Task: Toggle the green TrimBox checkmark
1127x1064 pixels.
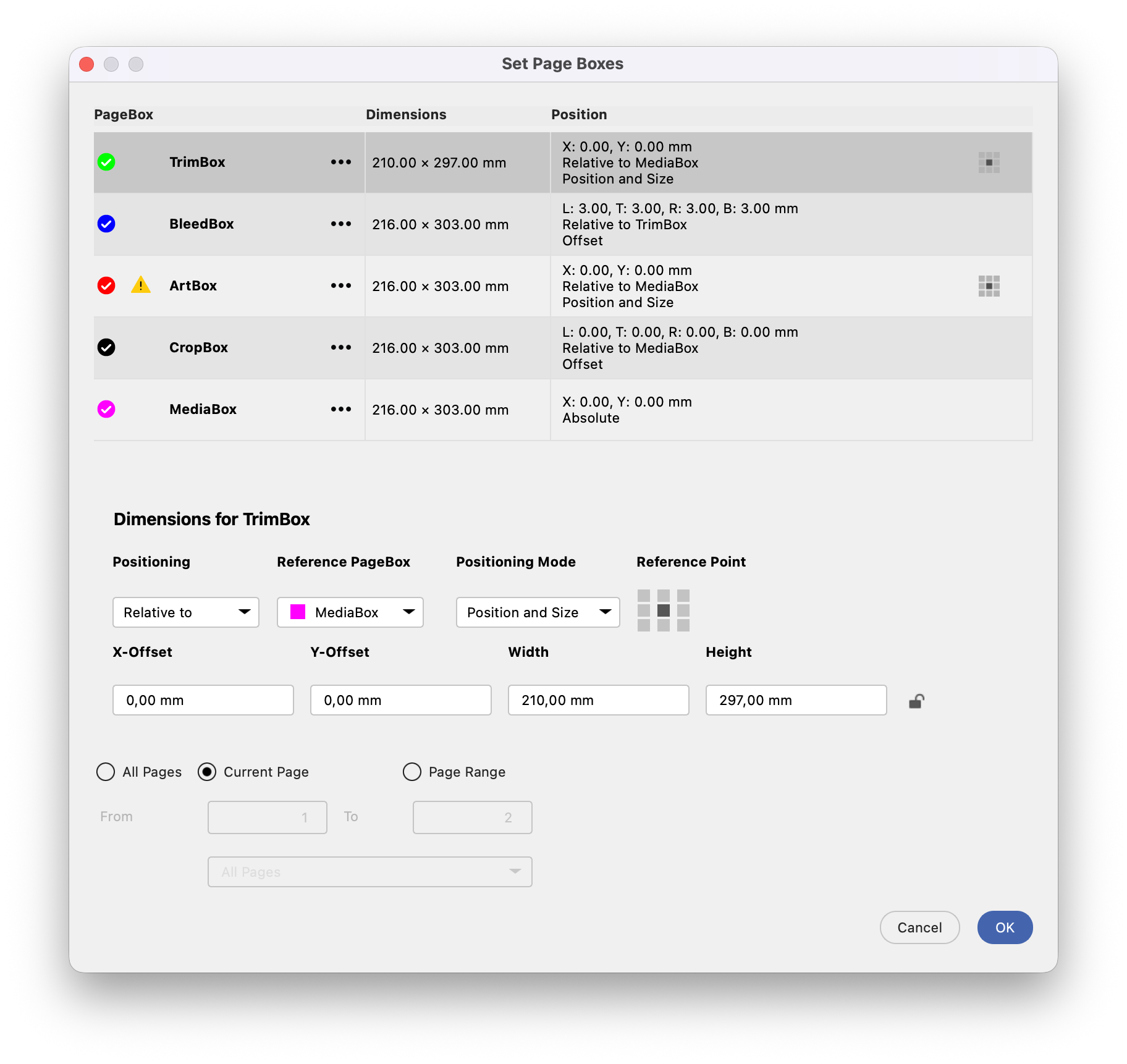Action: point(106,162)
